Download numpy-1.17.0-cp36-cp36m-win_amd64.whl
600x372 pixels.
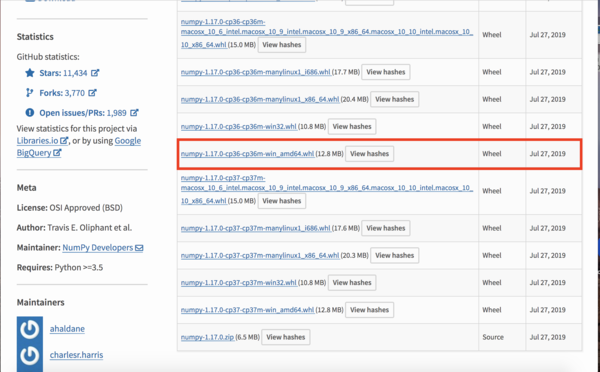tap(247, 153)
